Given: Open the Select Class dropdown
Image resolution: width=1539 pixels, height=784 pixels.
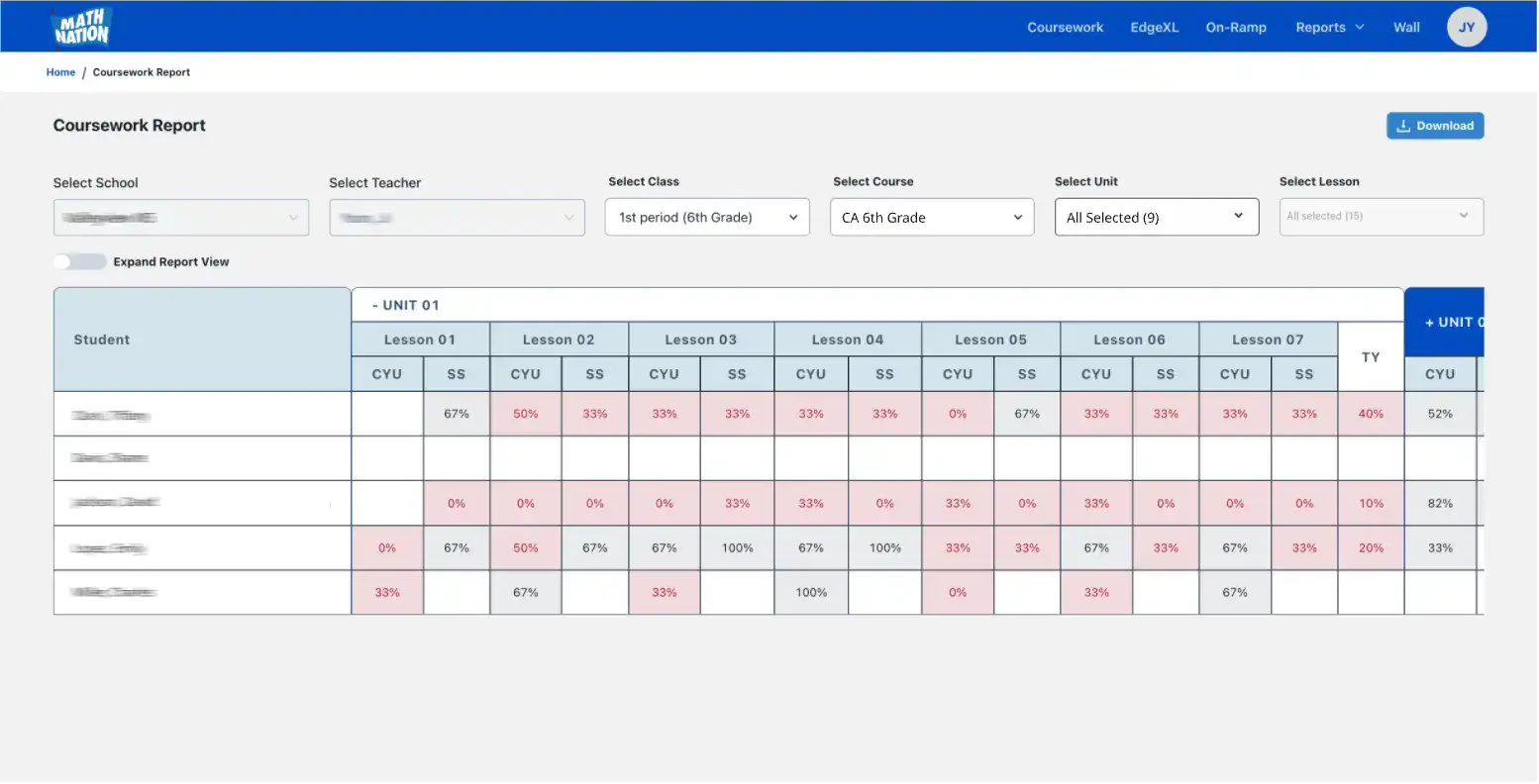Looking at the screenshot, I should pyautogui.click(x=706, y=218).
